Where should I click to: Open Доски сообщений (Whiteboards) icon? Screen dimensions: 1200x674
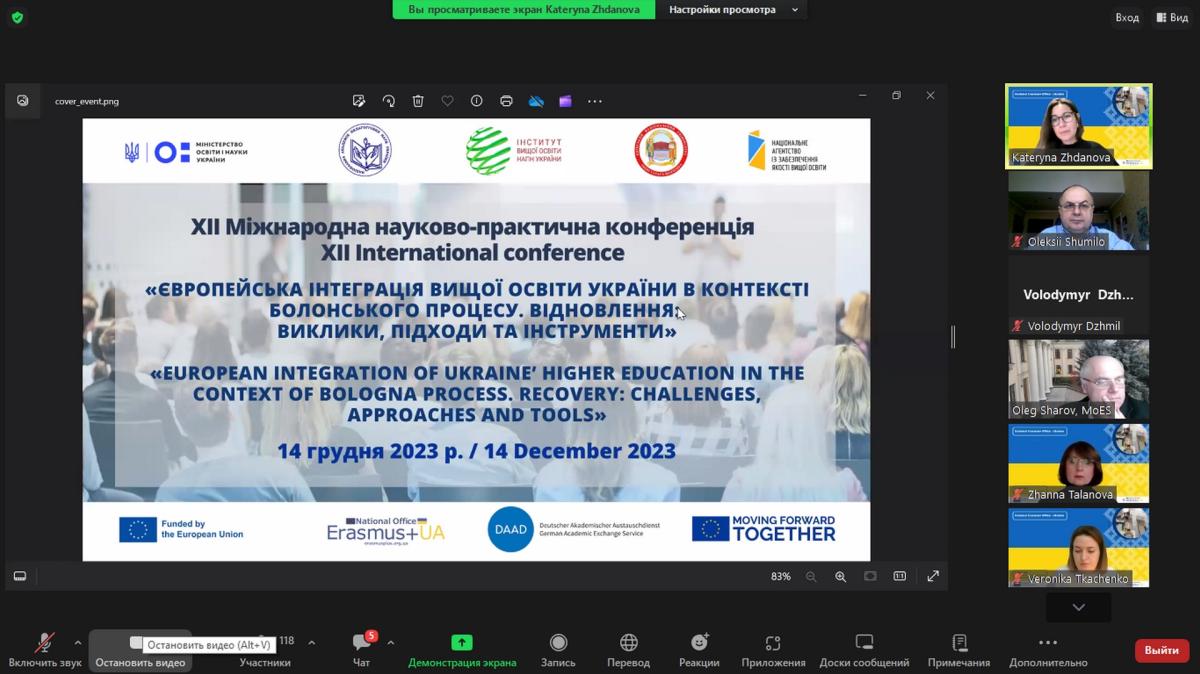tap(864, 643)
